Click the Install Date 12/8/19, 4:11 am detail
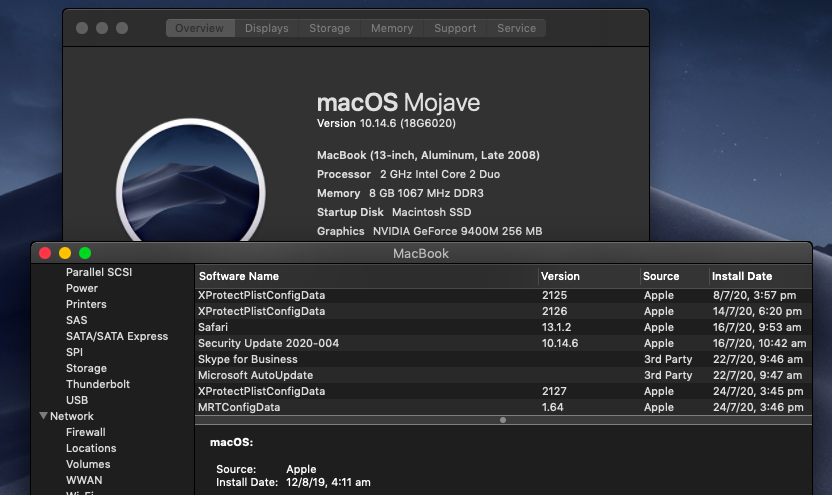This screenshot has height=495, width=832. (293, 482)
